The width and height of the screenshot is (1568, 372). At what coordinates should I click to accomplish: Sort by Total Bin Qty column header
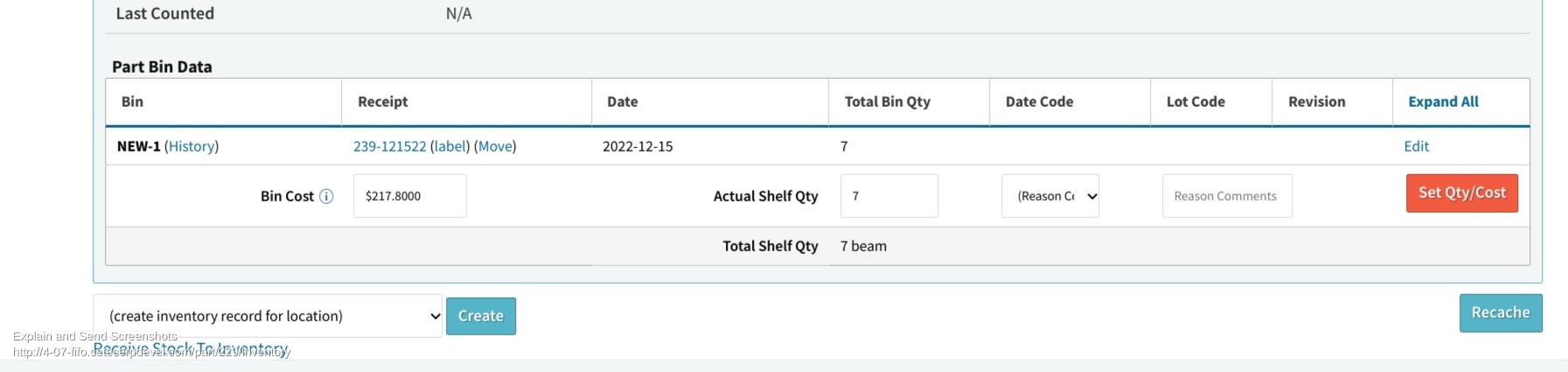tap(888, 102)
